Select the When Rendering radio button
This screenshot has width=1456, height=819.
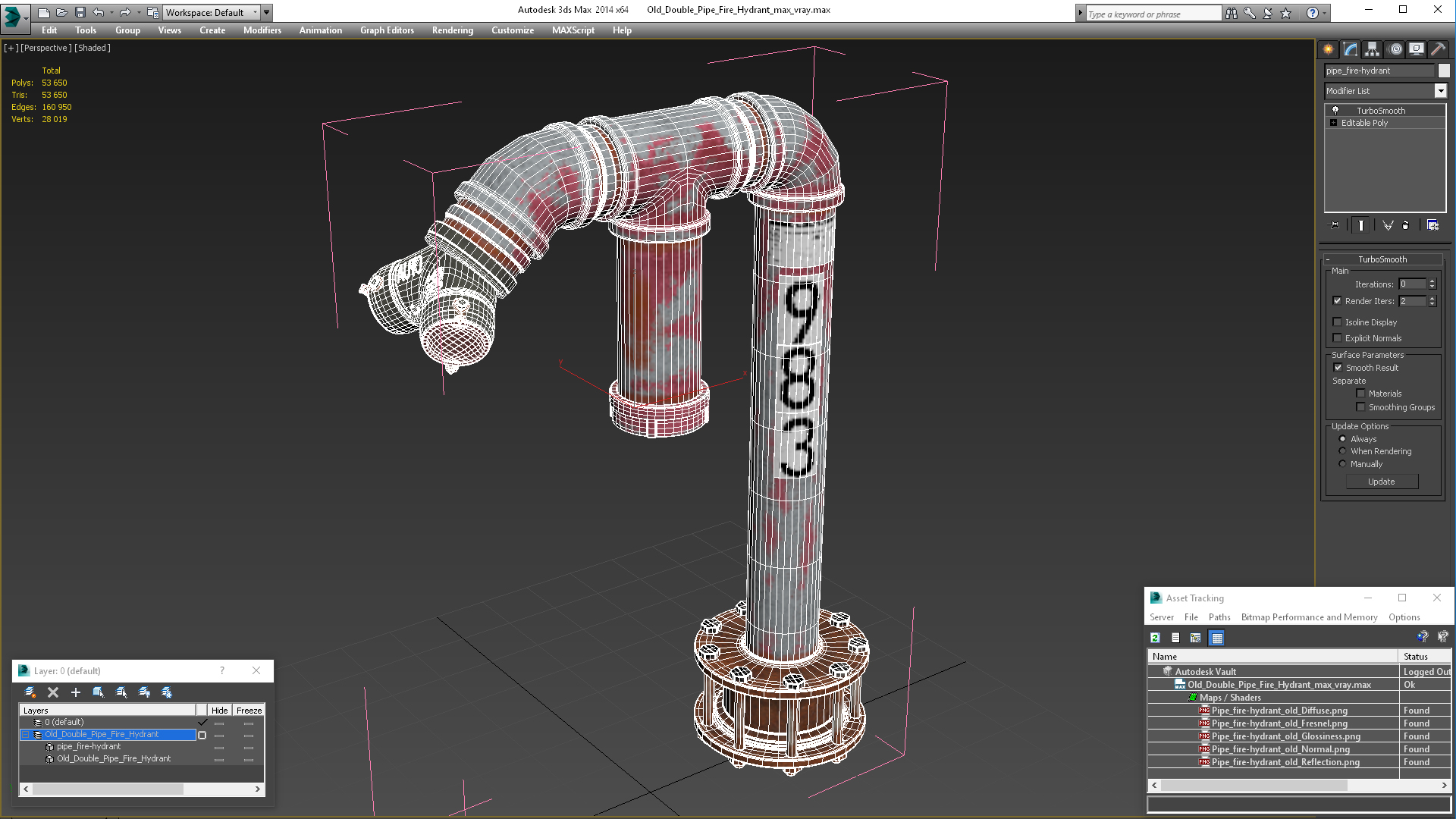pyautogui.click(x=1342, y=451)
